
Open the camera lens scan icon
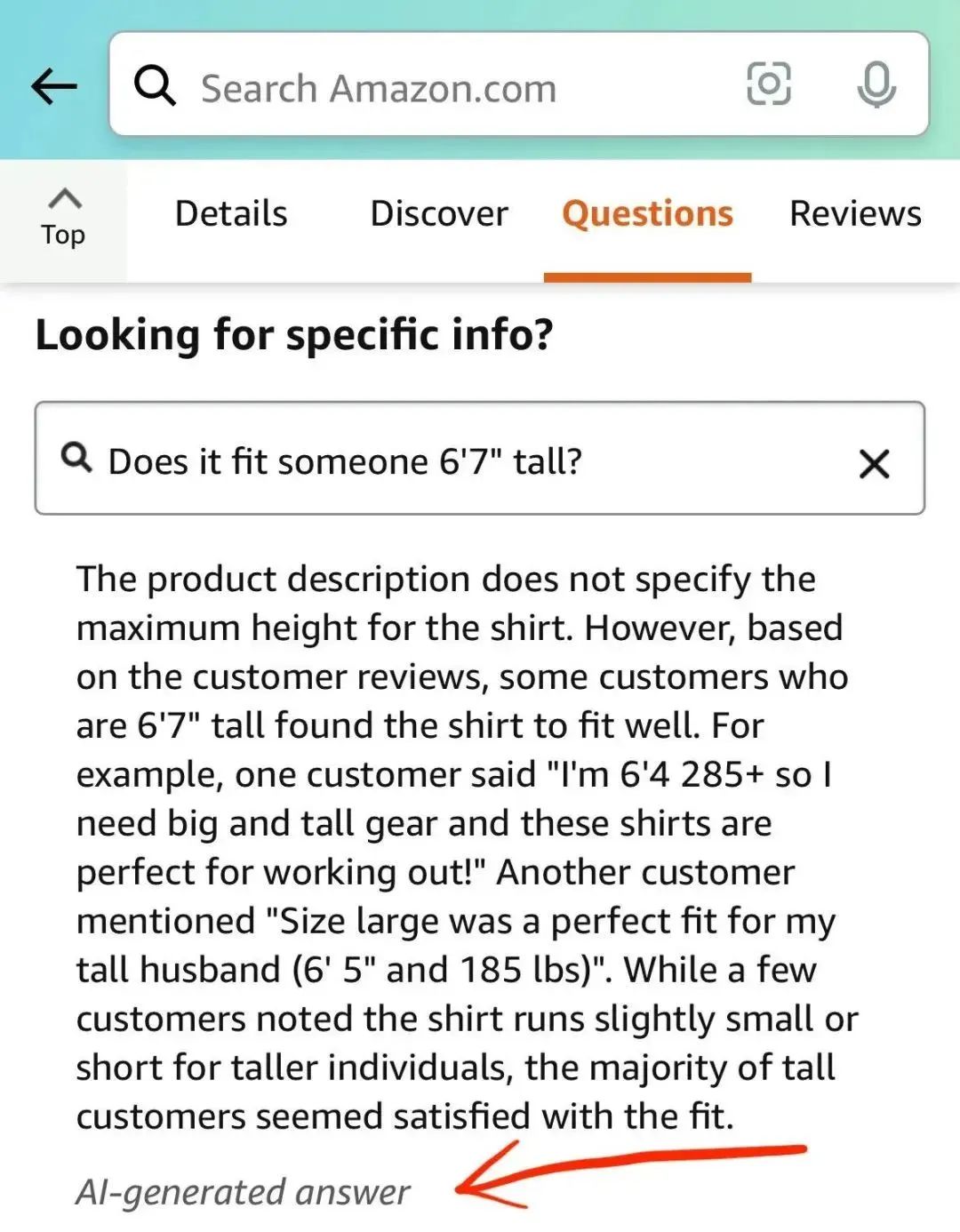pyautogui.click(x=768, y=84)
